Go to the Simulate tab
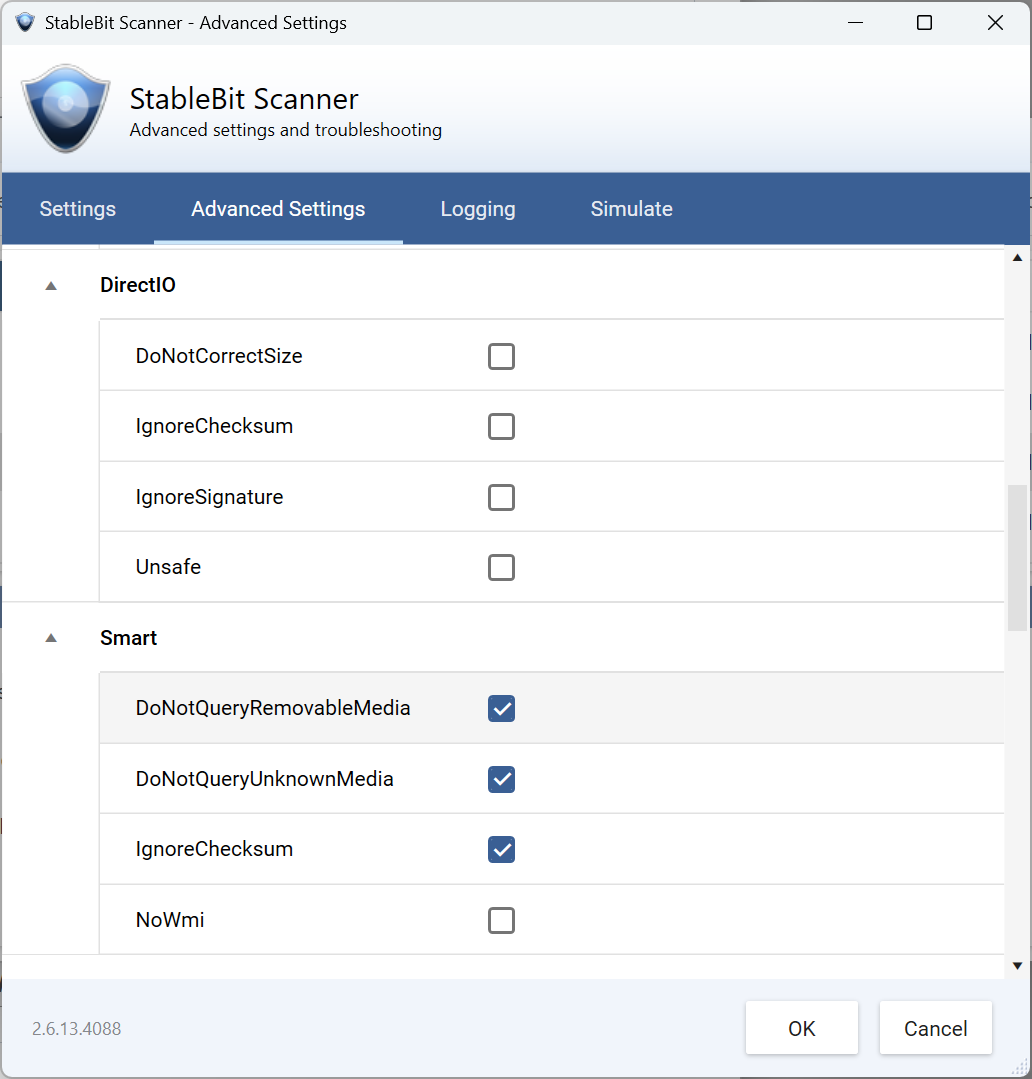1032x1079 pixels. (x=632, y=209)
